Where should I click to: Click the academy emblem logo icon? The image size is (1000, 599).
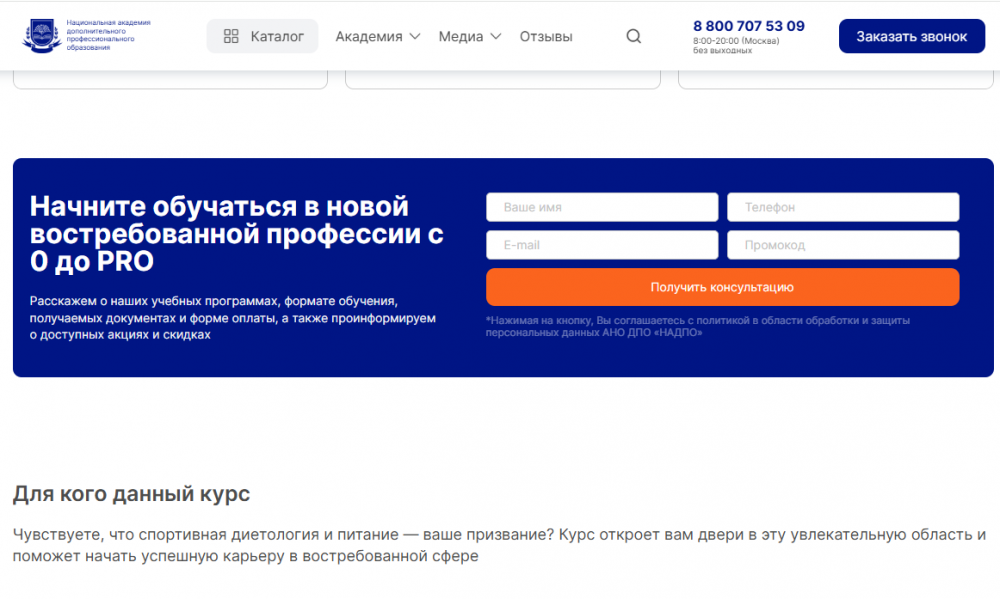click(x=41, y=36)
